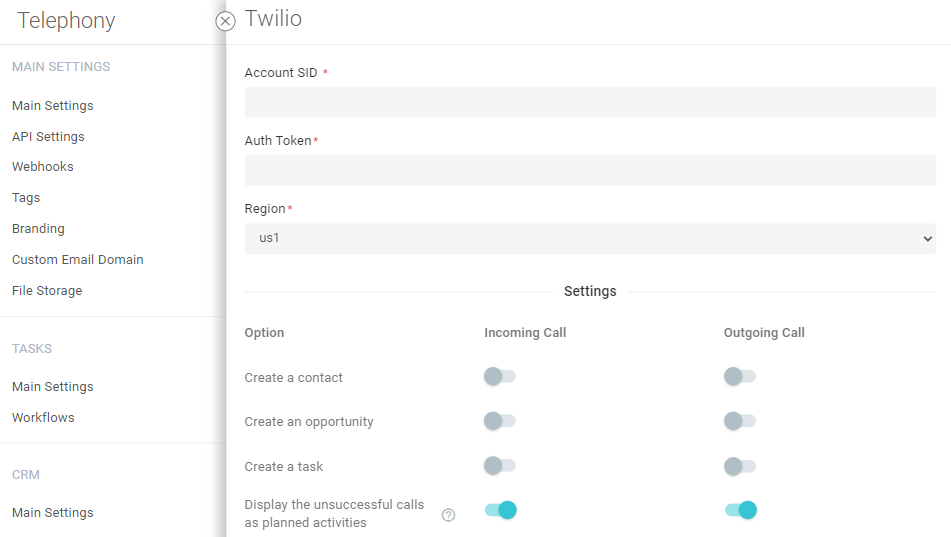Close the Twilio panel with X icon
Image resolution: width=951 pixels, height=537 pixels.
coord(225,21)
